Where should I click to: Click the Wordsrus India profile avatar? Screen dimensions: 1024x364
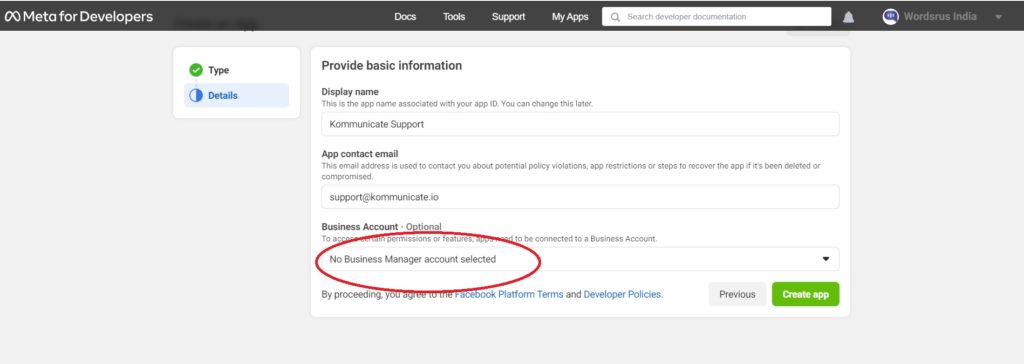890,16
